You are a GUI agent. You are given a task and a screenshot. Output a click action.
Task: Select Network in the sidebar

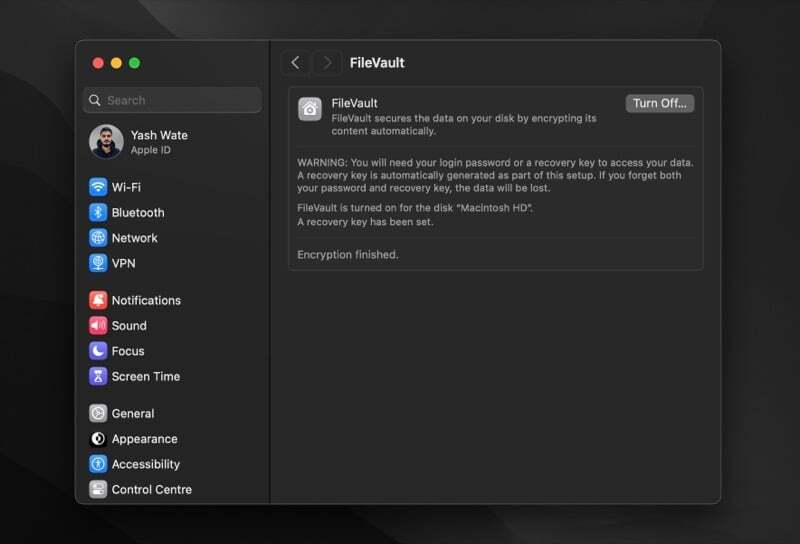point(172,238)
